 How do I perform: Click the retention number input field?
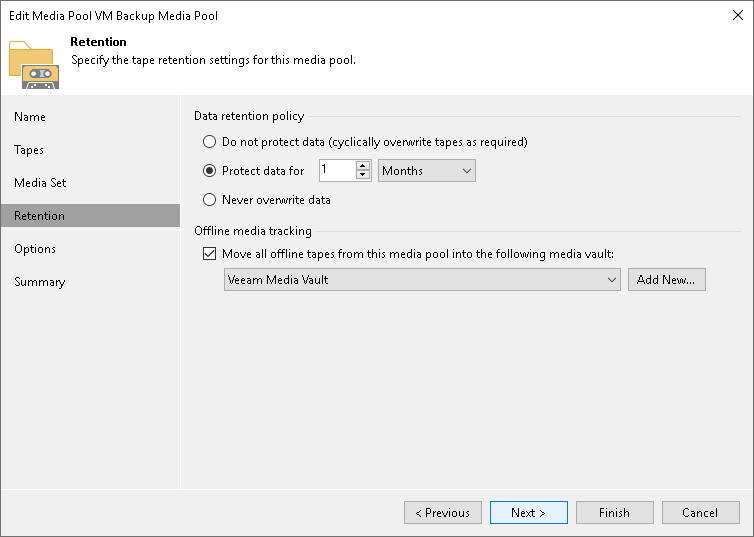pyautogui.click(x=336, y=171)
